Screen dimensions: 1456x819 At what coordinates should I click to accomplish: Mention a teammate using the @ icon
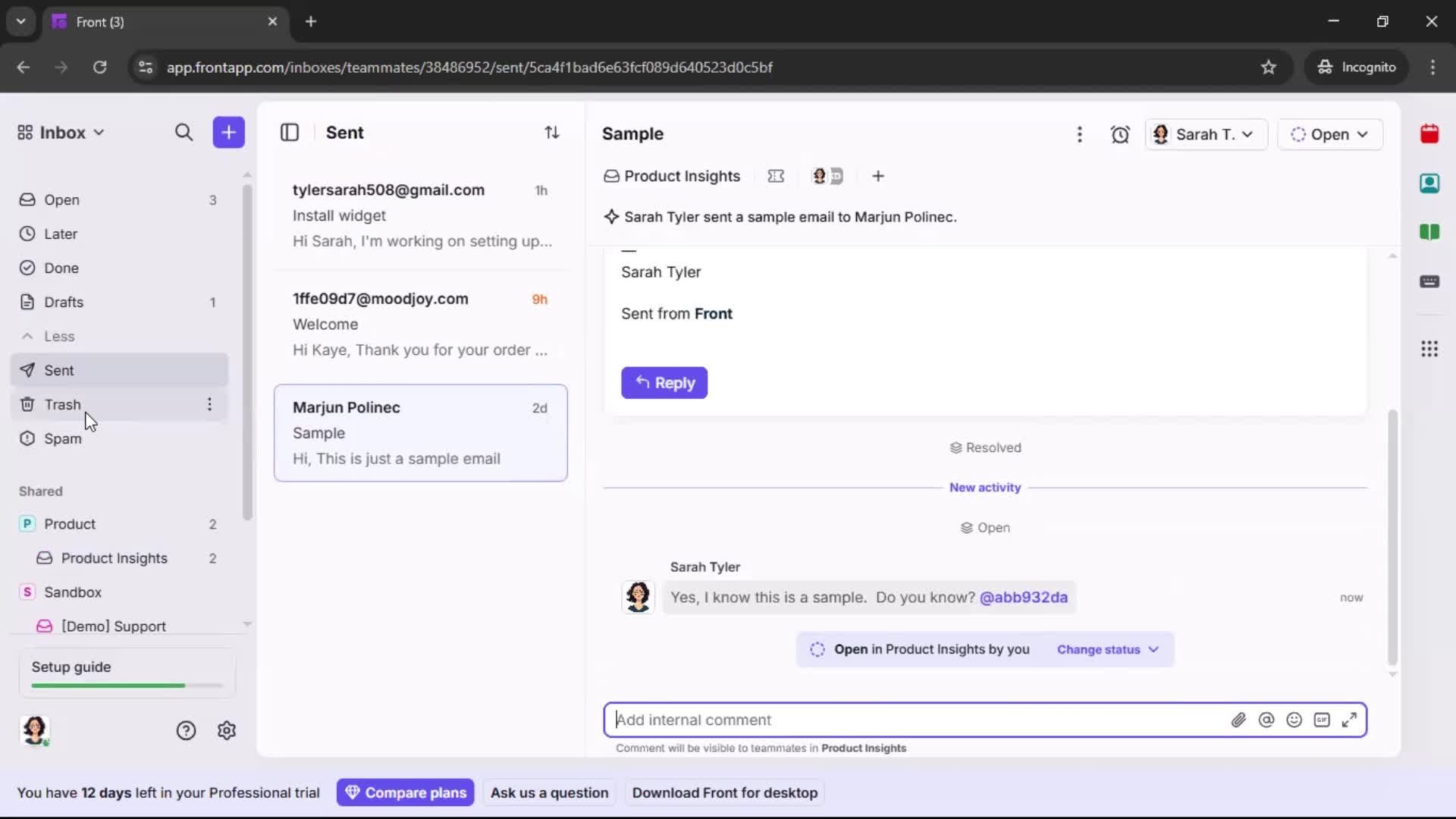point(1266,720)
